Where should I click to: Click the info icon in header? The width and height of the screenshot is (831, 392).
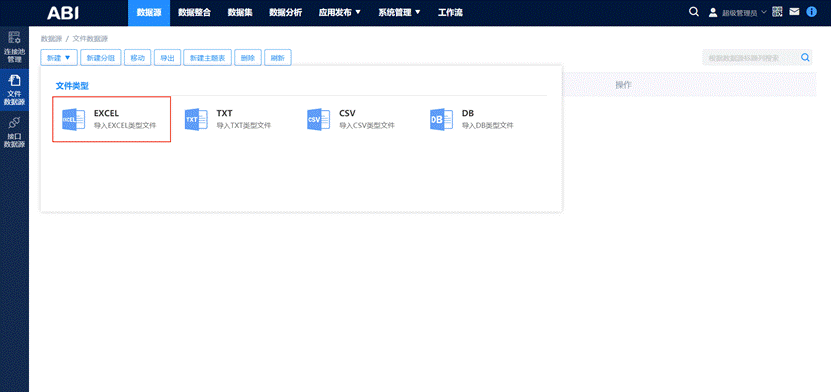tap(811, 12)
